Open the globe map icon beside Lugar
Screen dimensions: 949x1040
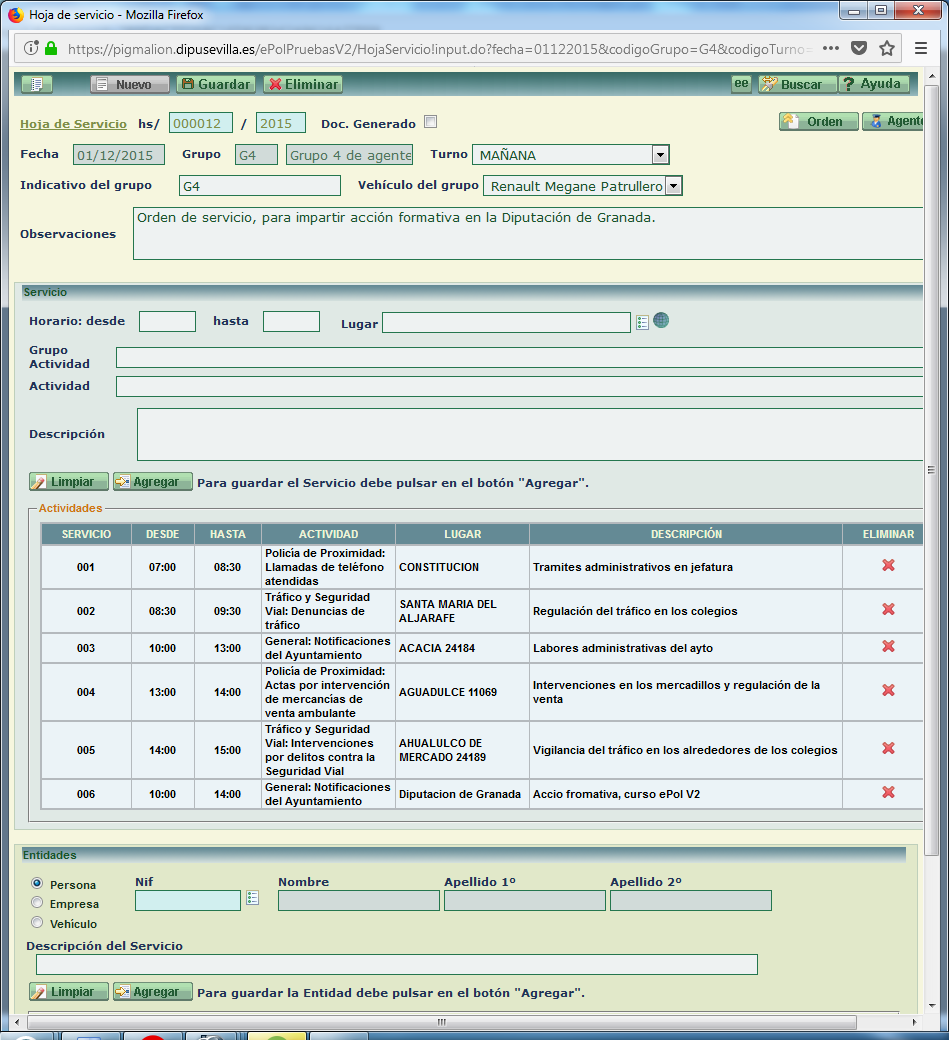click(661, 321)
